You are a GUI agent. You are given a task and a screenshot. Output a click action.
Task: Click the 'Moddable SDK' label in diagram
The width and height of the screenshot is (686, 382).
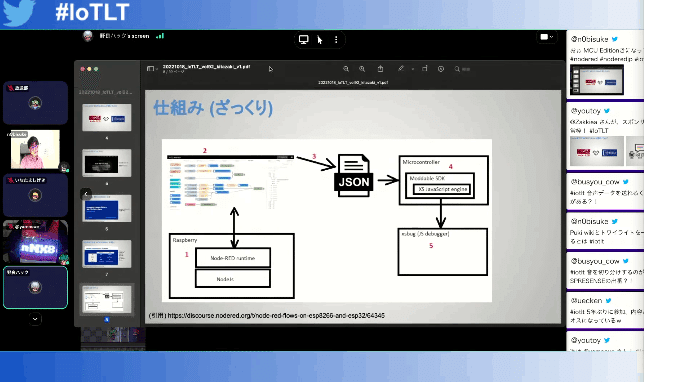coord(427,179)
